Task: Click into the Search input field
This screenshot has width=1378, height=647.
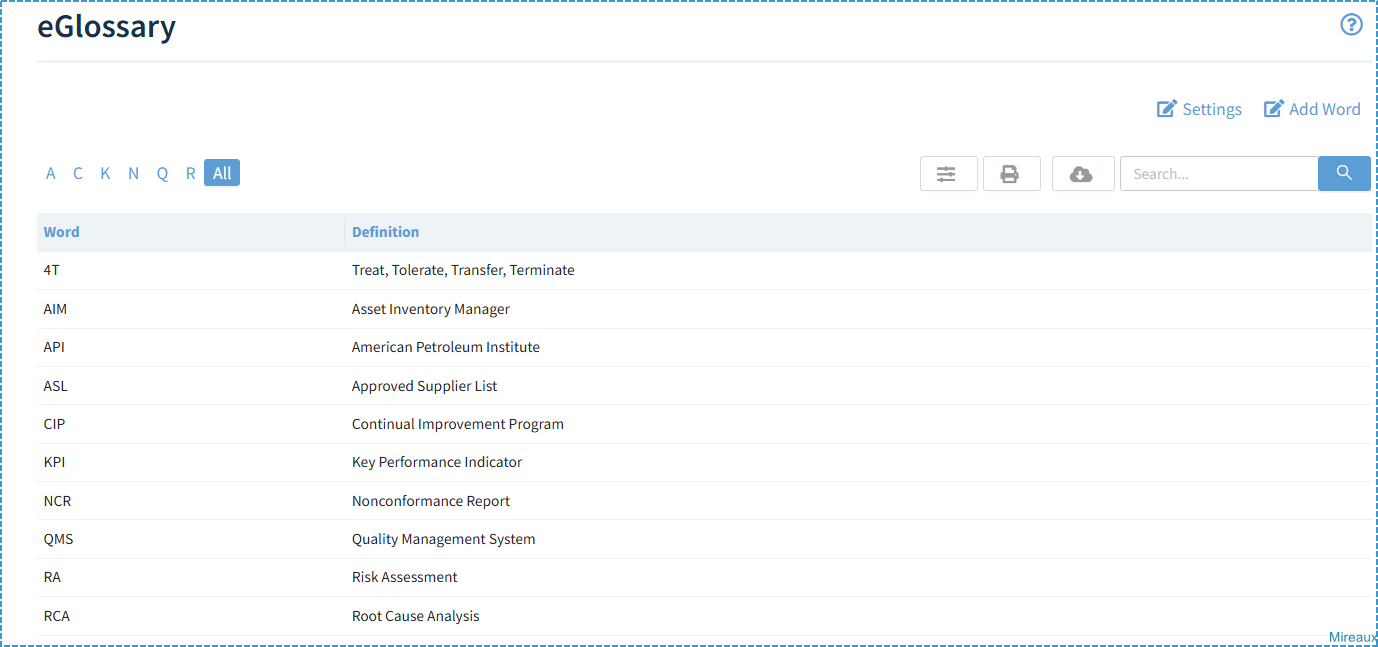Action: (x=1219, y=174)
